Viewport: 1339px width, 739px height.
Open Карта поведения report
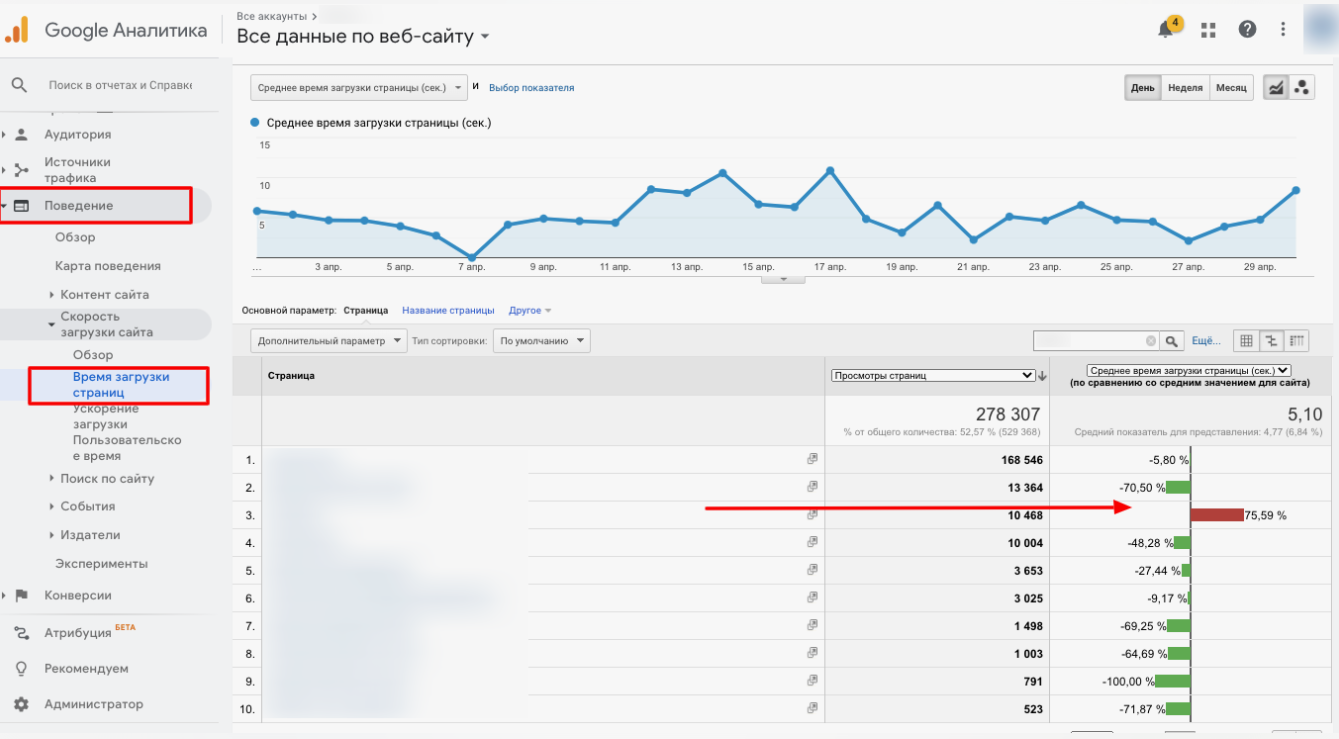[107, 266]
